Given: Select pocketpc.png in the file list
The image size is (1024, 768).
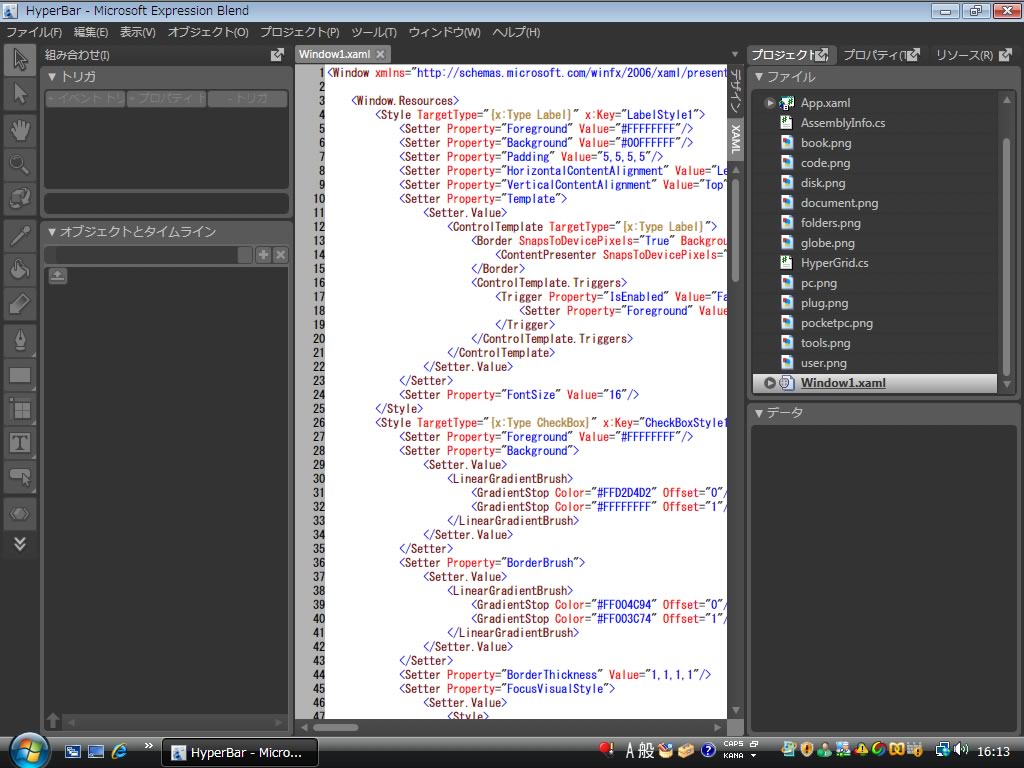Looking at the screenshot, I should click(837, 323).
